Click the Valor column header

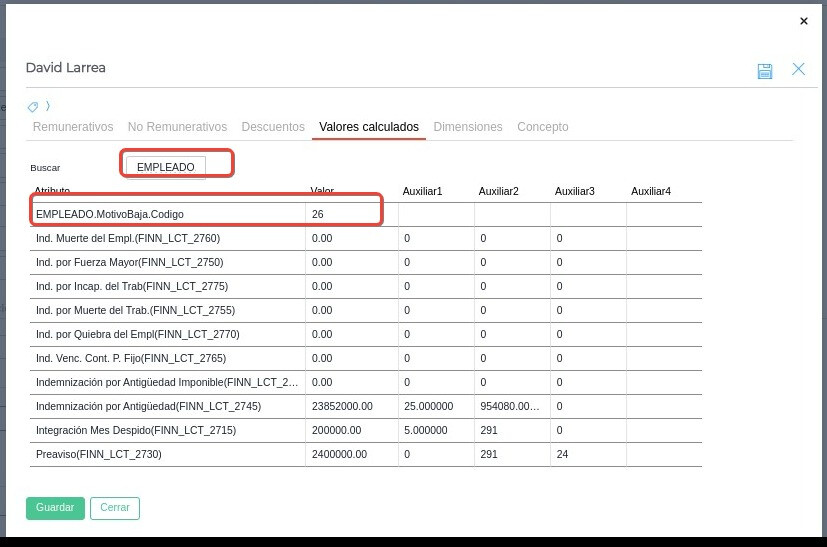click(x=322, y=191)
